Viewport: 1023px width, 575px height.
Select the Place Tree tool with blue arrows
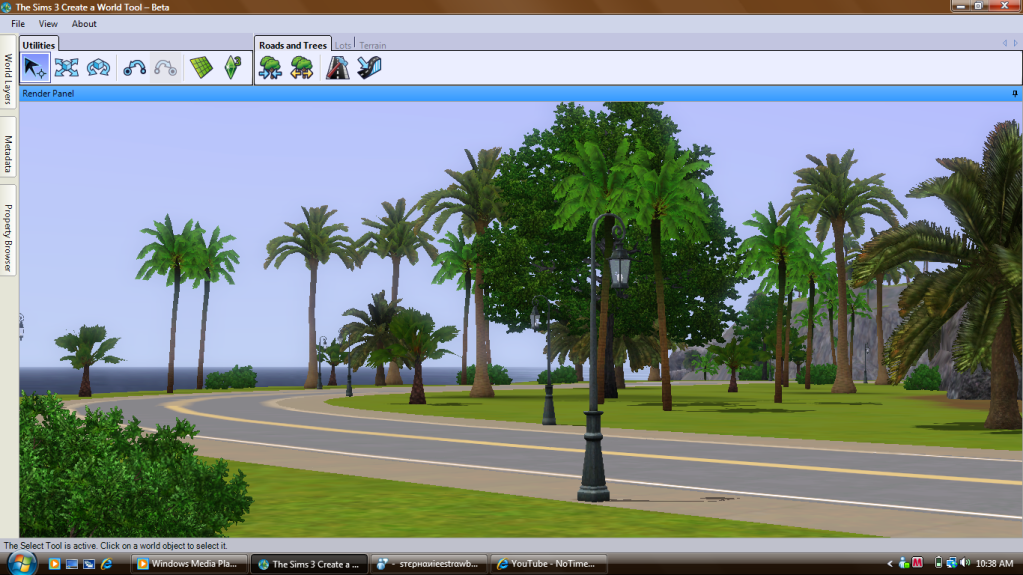pyautogui.click(x=270, y=68)
